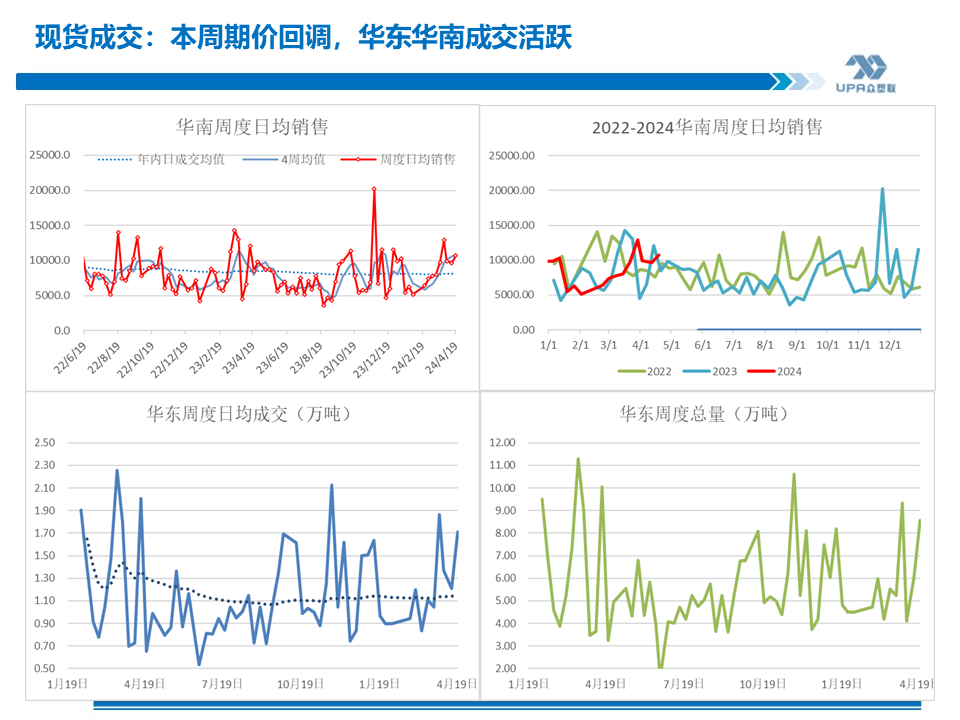Click the 5000.00 axis label
Screen dimensions: 960x720
pos(514,295)
